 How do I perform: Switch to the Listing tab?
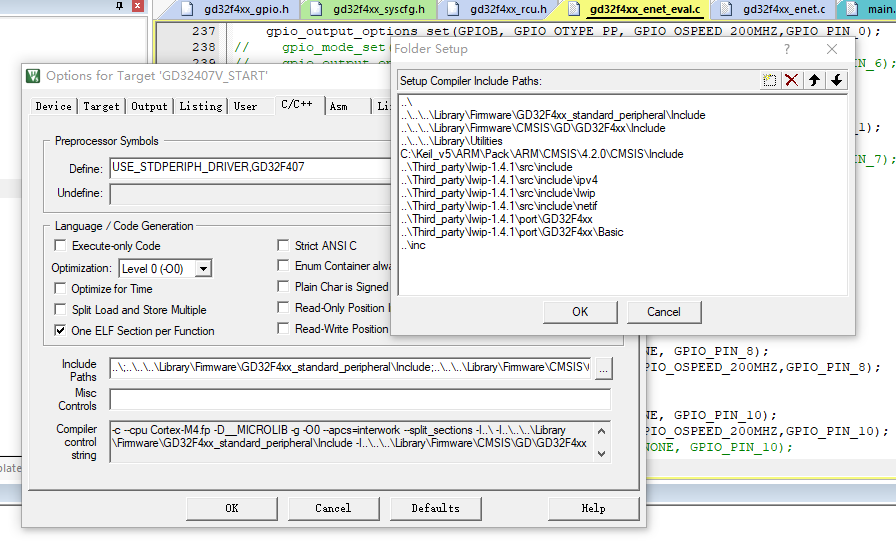click(x=201, y=106)
